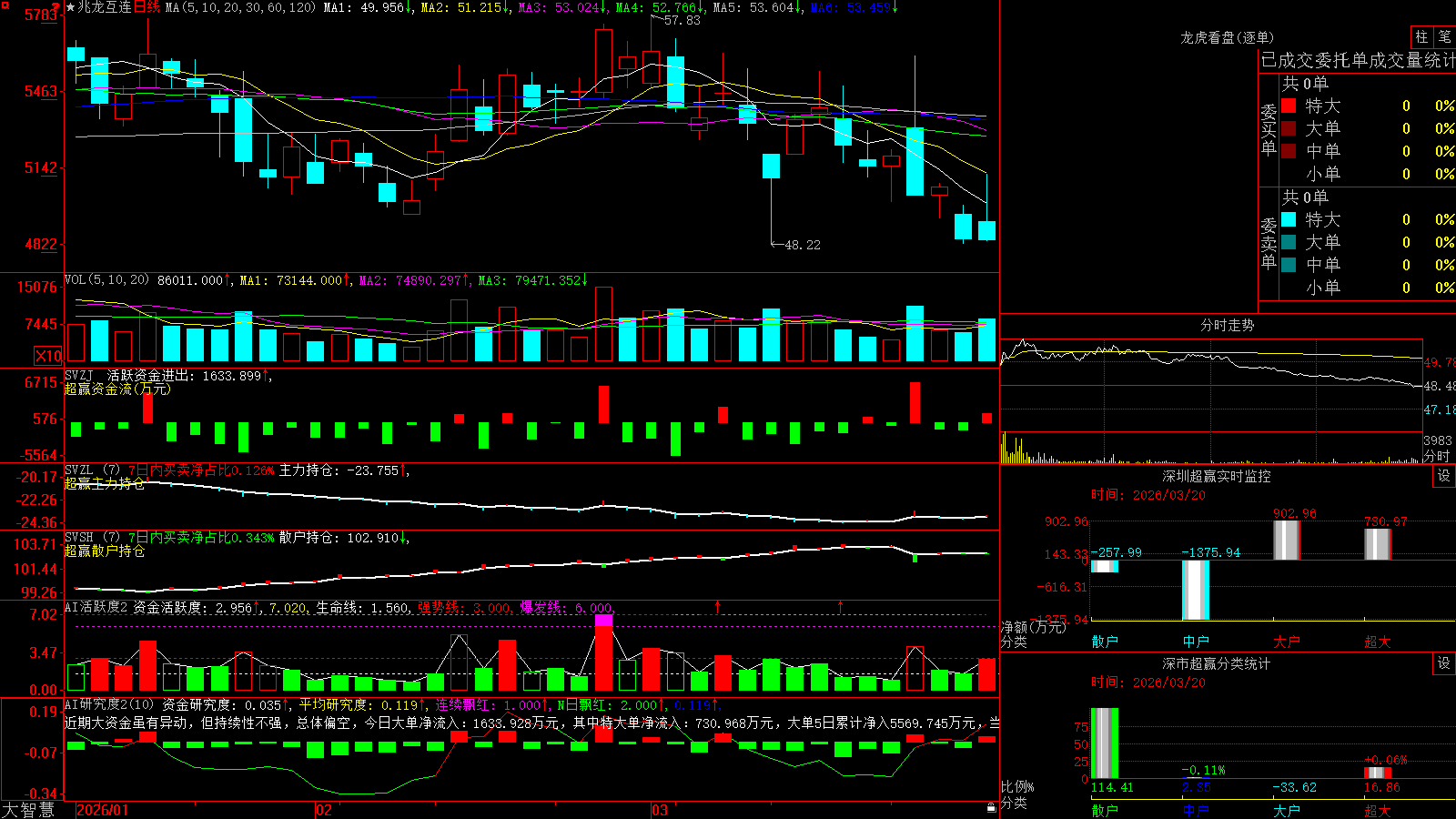The width and height of the screenshot is (1456, 819).
Task: Switch 龙虎看盘 to 柱 bar view
Action: (x=1421, y=36)
